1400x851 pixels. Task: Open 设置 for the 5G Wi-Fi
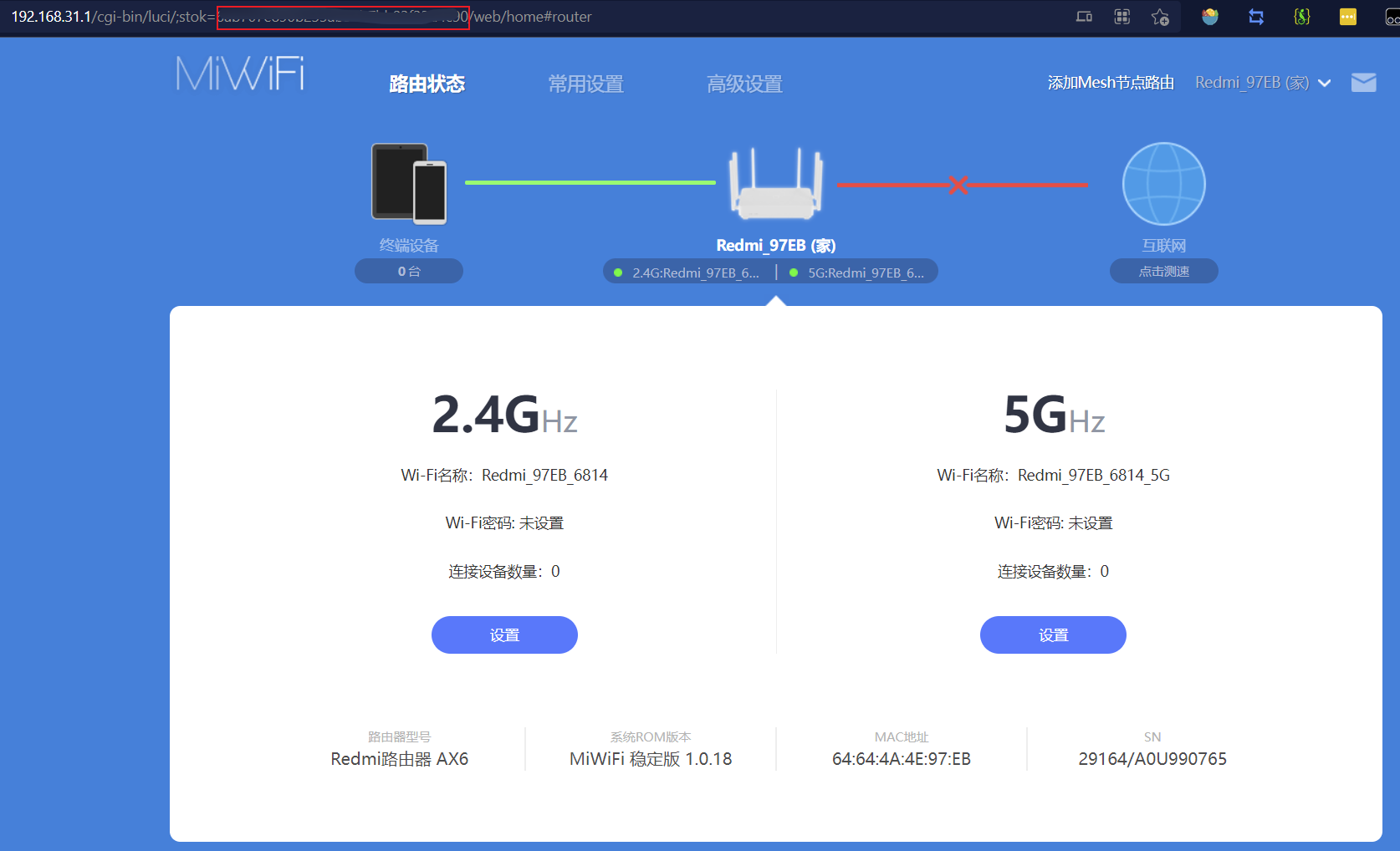click(1053, 635)
